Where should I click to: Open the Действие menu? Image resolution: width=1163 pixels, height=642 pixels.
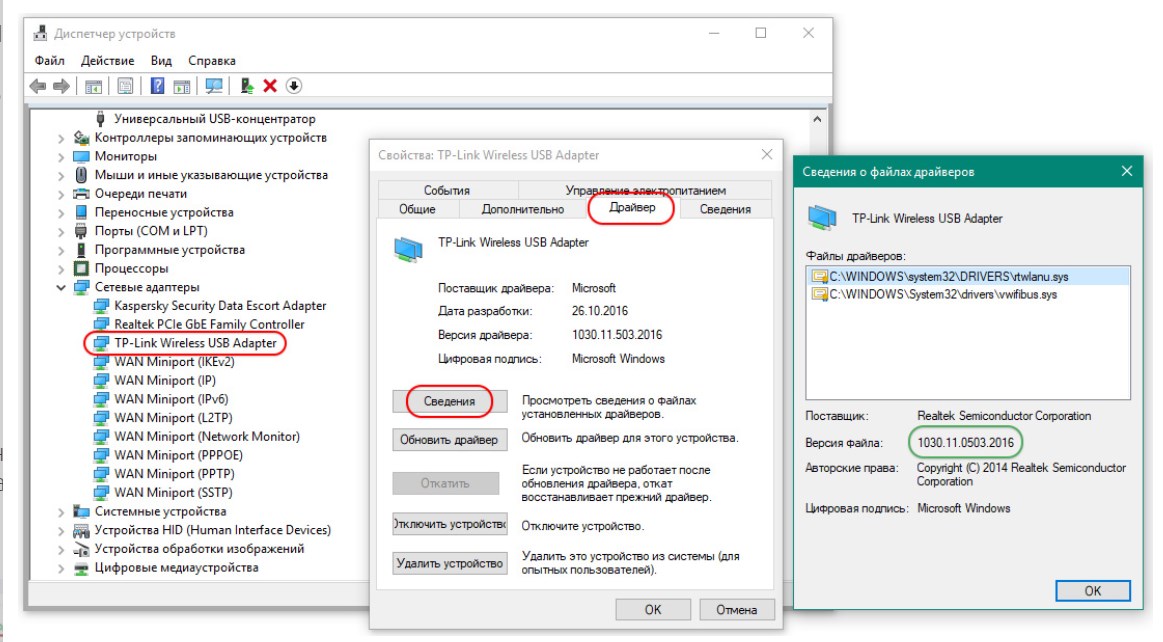108,61
